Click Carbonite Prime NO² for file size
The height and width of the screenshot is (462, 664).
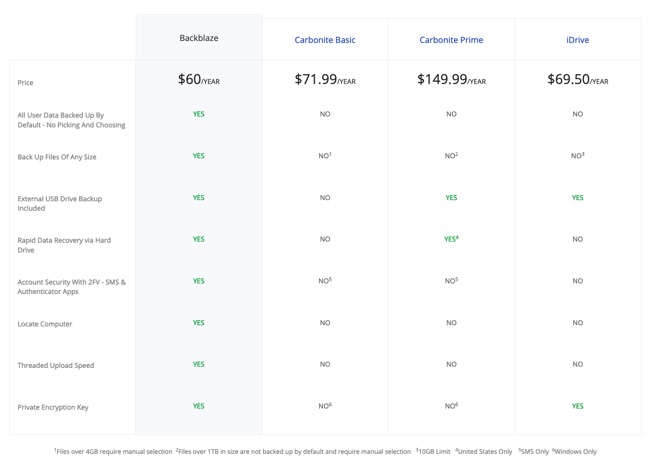451,155
